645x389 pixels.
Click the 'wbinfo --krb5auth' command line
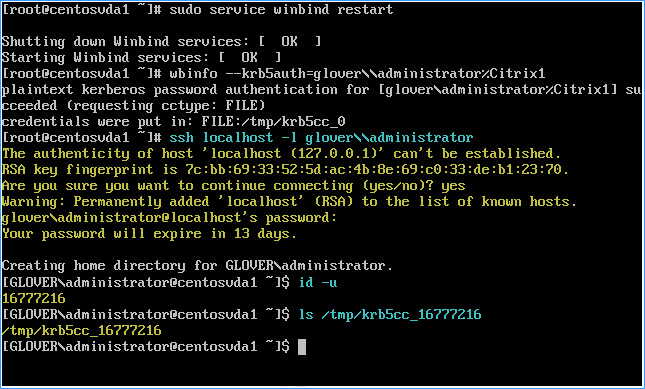(357, 74)
